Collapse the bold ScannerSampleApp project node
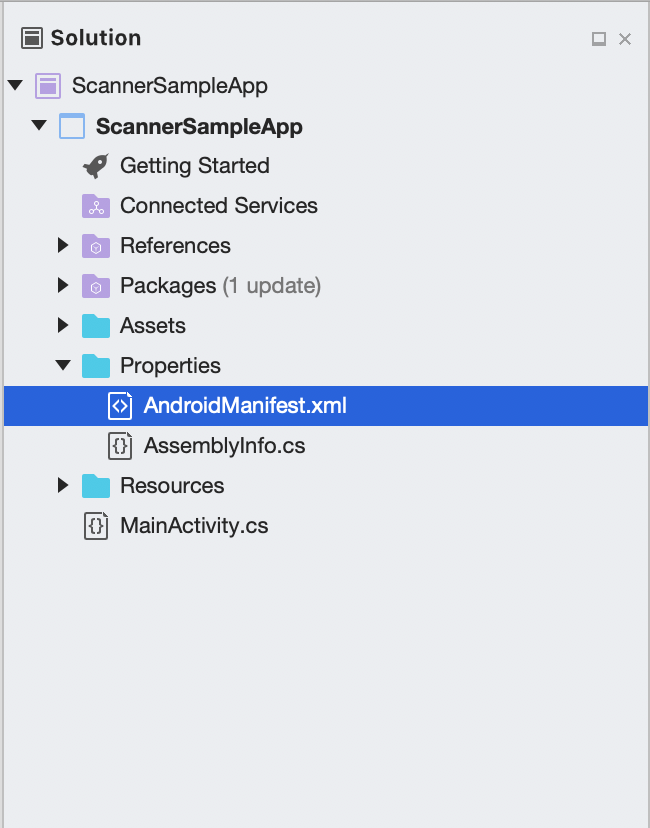 [x=39, y=125]
